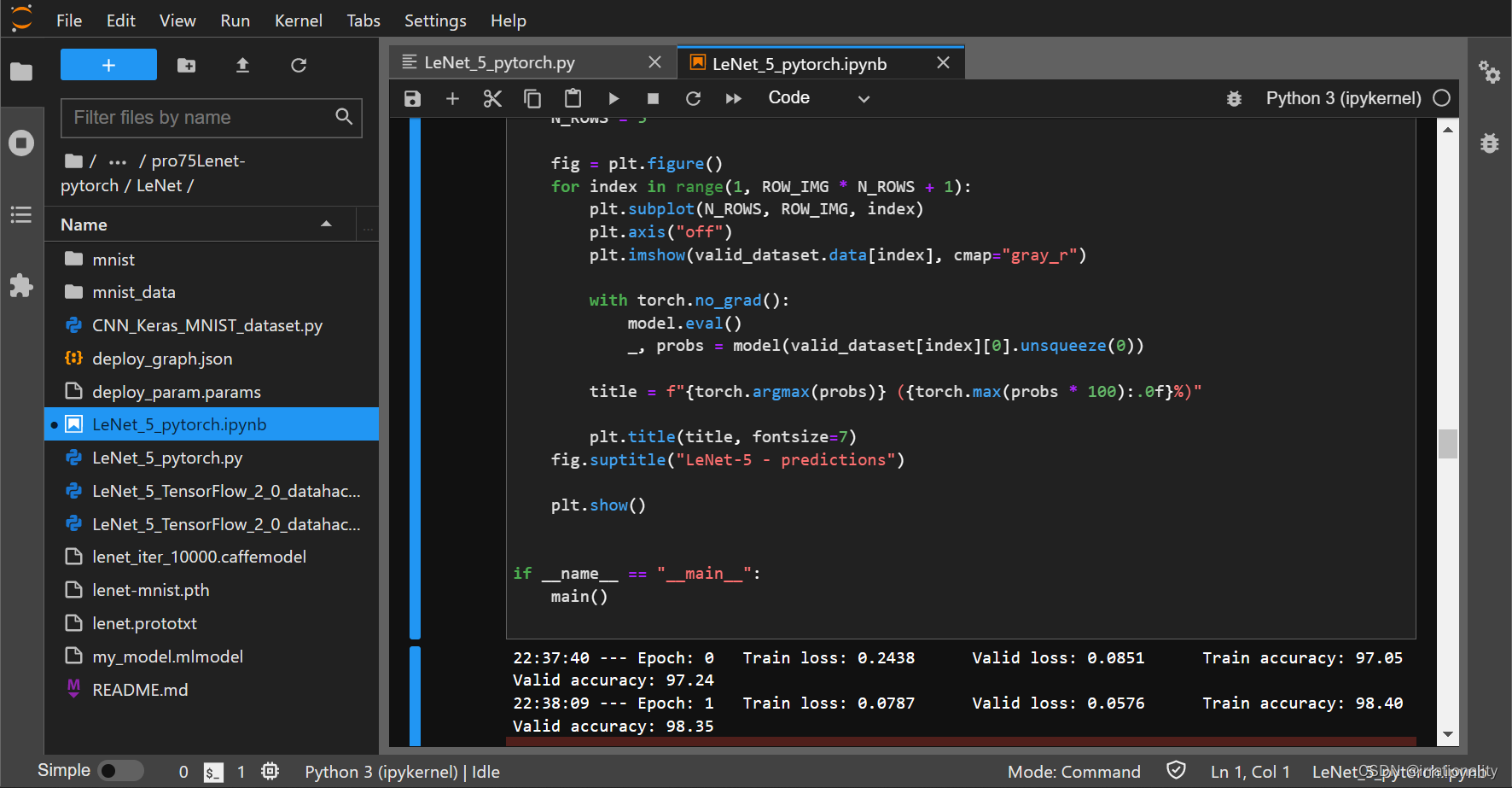Click the New Launcher plus button

(108, 65)
